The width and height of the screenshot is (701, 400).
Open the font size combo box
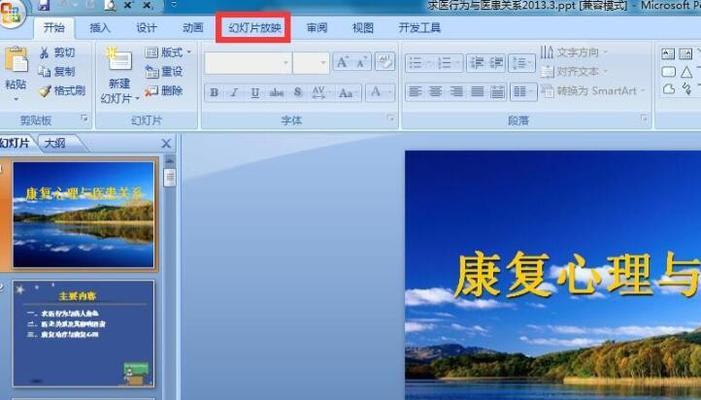[x=311, y=63]
